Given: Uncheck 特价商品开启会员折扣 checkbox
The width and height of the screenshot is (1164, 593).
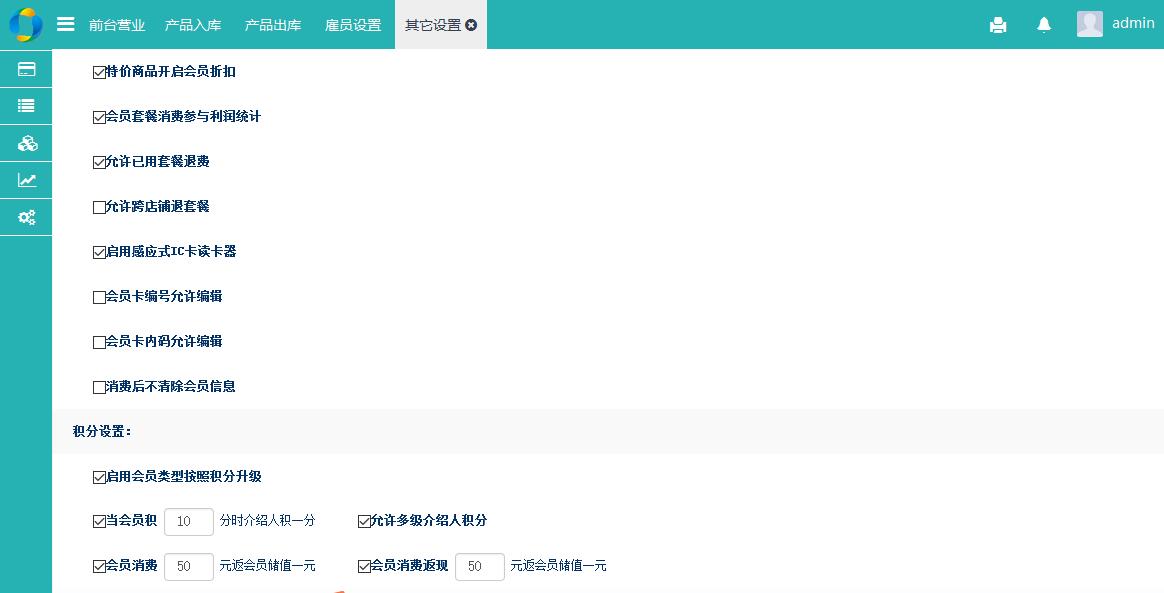Looking at the screenshot, I should (99, 72).
